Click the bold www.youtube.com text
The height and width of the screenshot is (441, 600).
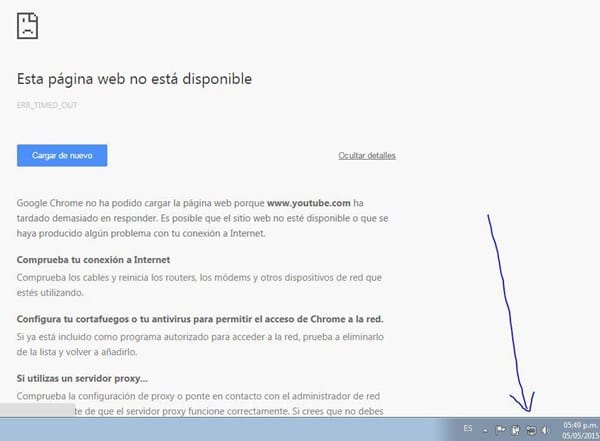pyautogui.click(x=308, y=203)
